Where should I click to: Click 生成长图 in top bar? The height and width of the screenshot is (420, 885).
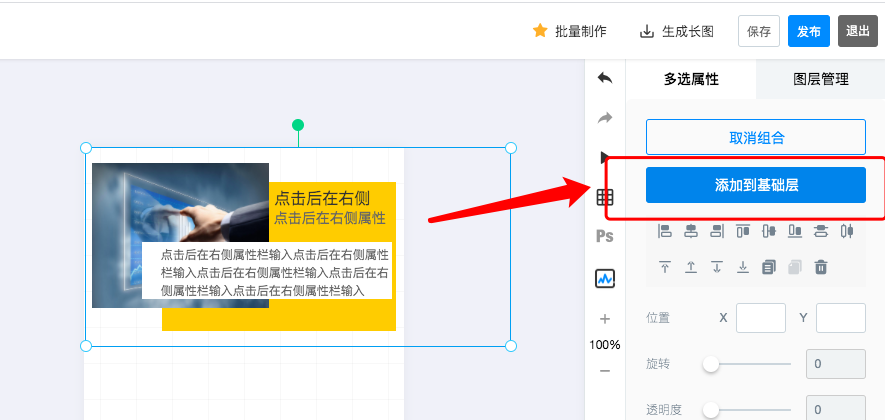(677, 31)
